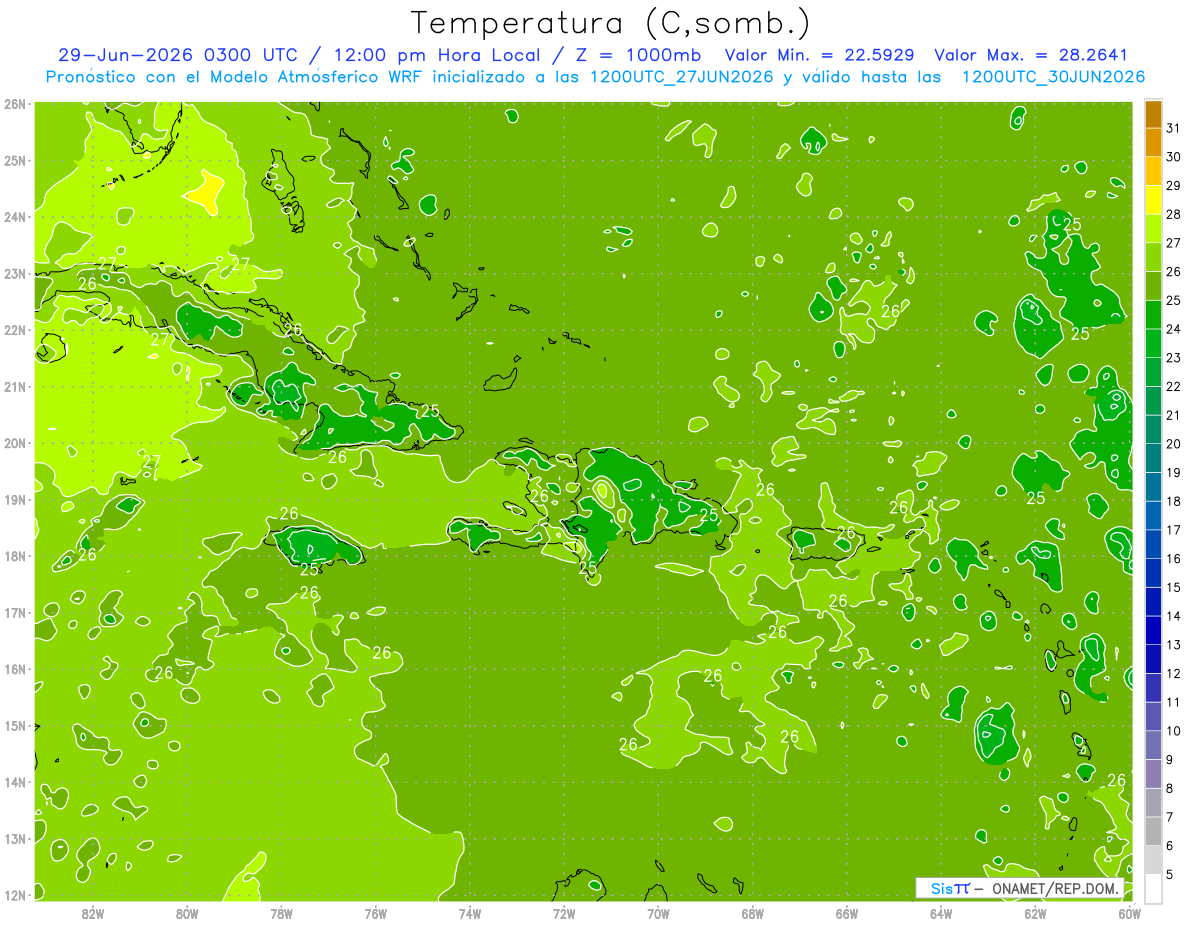Screen dimensions: 1200x927
Task: Click color scale label '10'
Action: [1174, 731]
